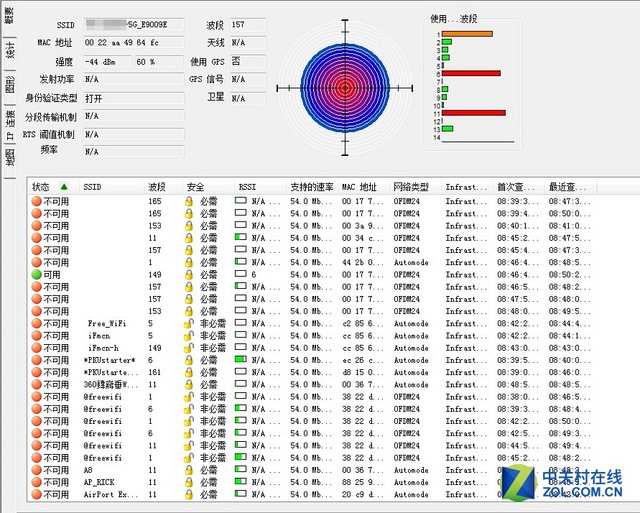Click the signal bar icon in 可用 row
The width and height of the screenshot is (640, 513).
pos(241,273)
